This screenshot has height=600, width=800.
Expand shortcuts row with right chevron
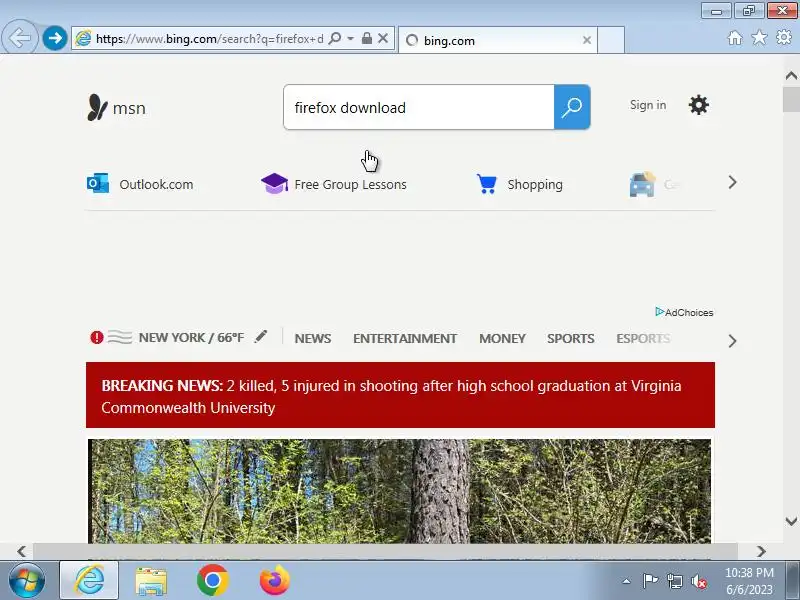(732, 182)
